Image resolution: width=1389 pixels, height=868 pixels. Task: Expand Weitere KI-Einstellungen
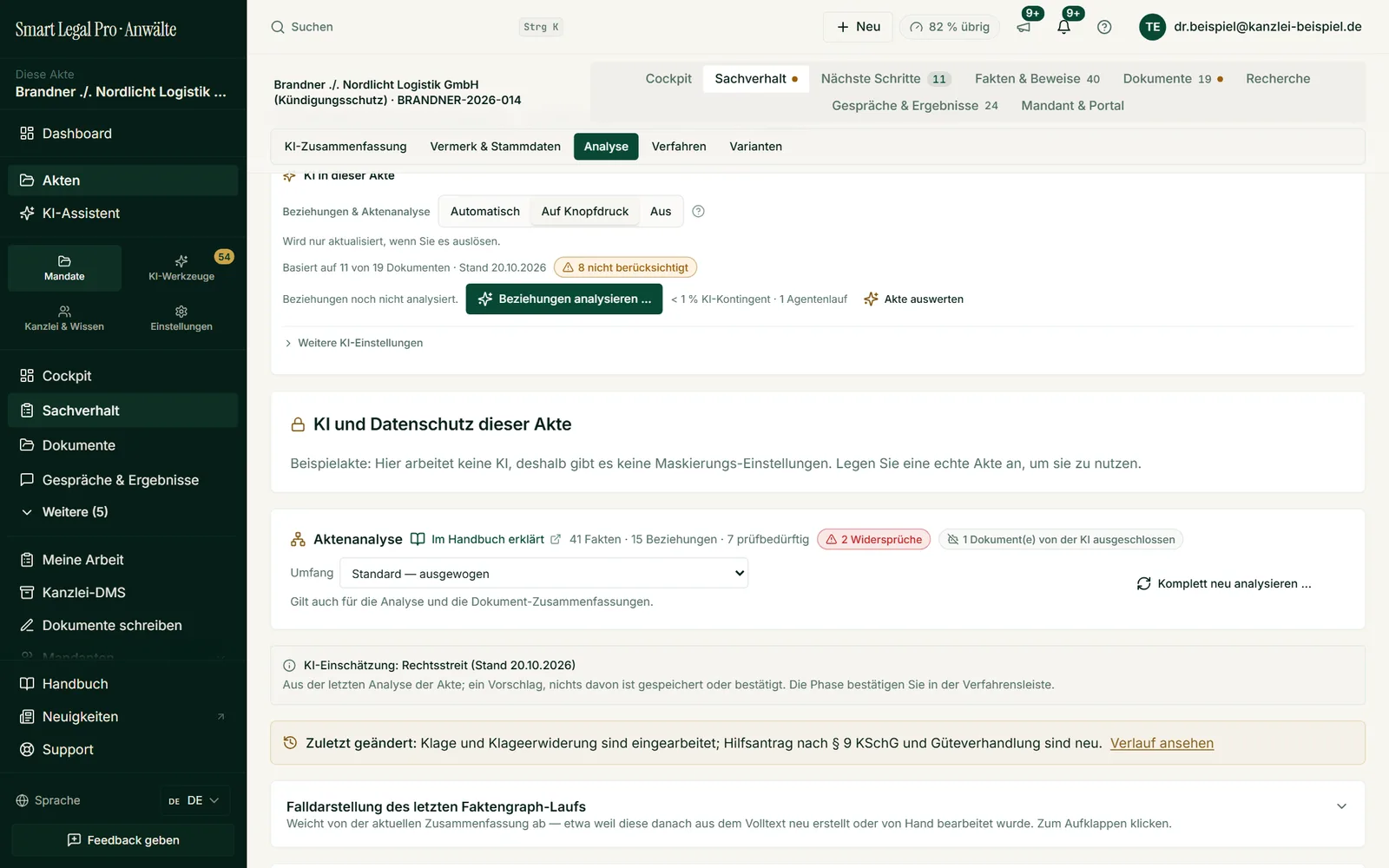tap(353, 343)
